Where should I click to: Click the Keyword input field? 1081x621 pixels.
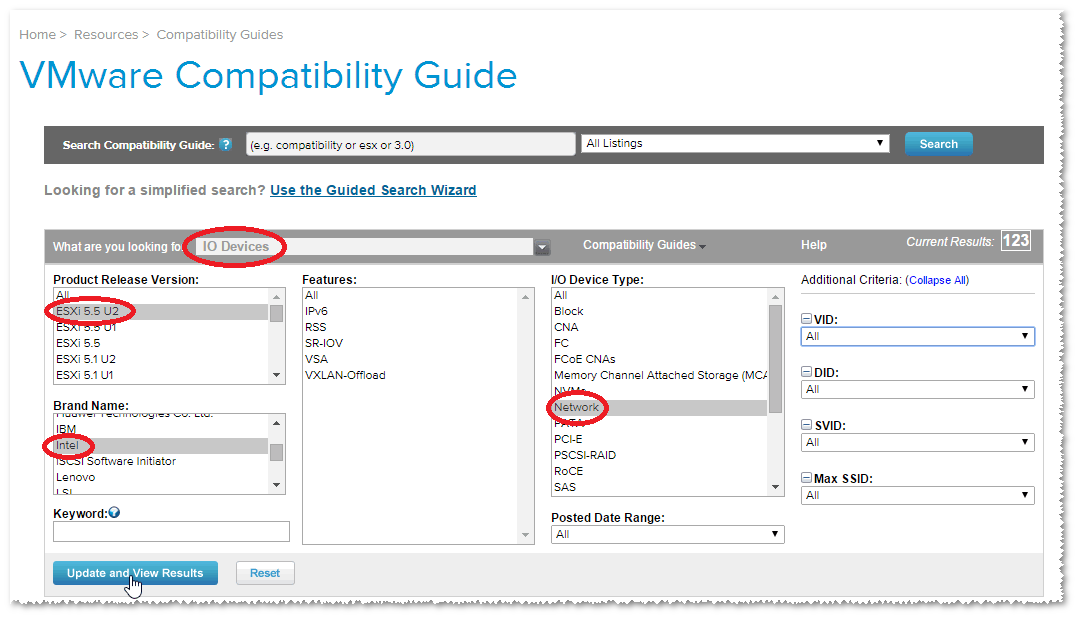(171, 531)
